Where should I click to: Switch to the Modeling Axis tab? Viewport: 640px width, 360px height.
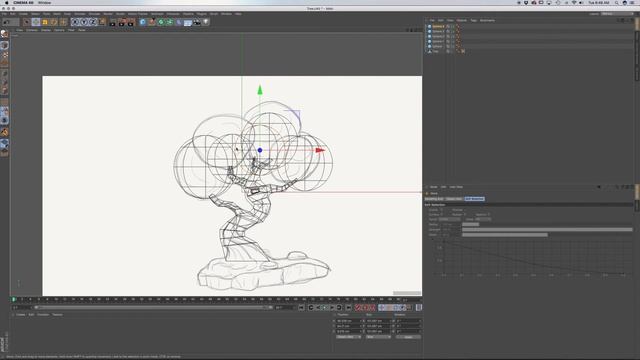click(434, 199)
